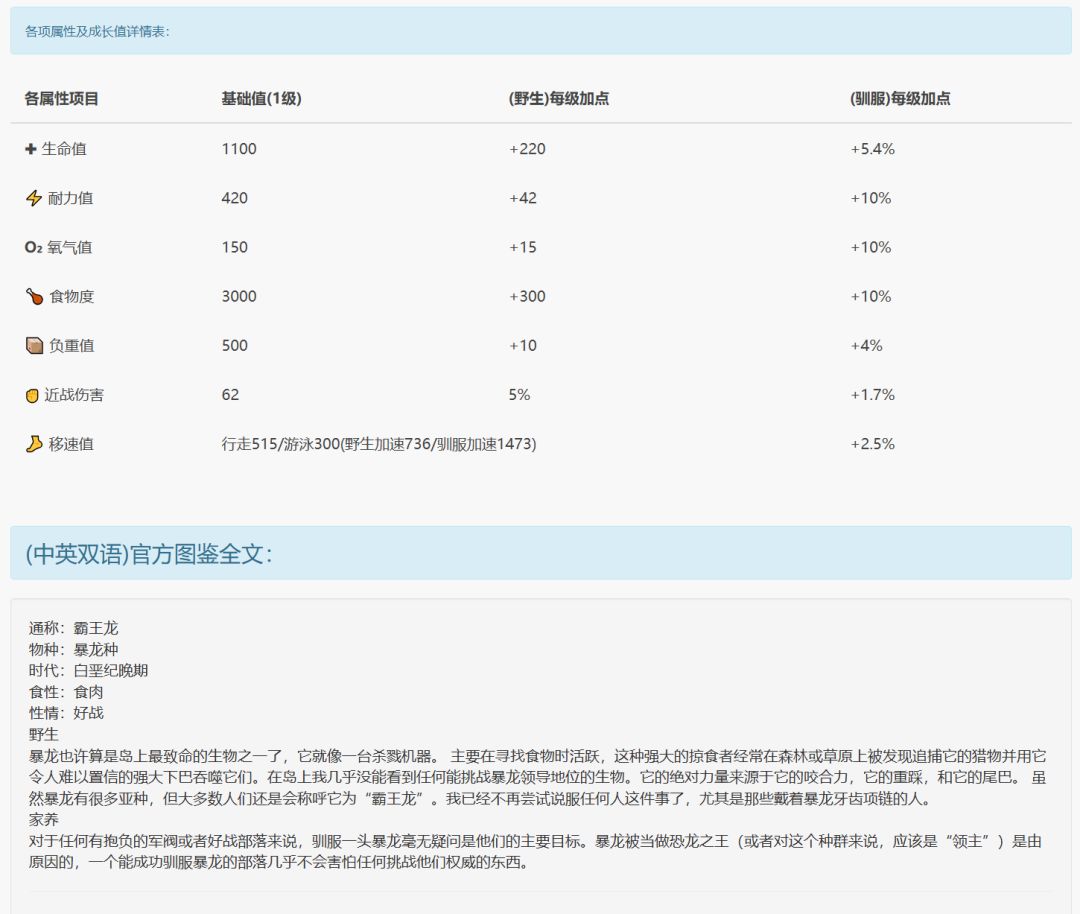Click tamed speed increment +2.5%
1080x914 pixels.
tap(873, 444)
